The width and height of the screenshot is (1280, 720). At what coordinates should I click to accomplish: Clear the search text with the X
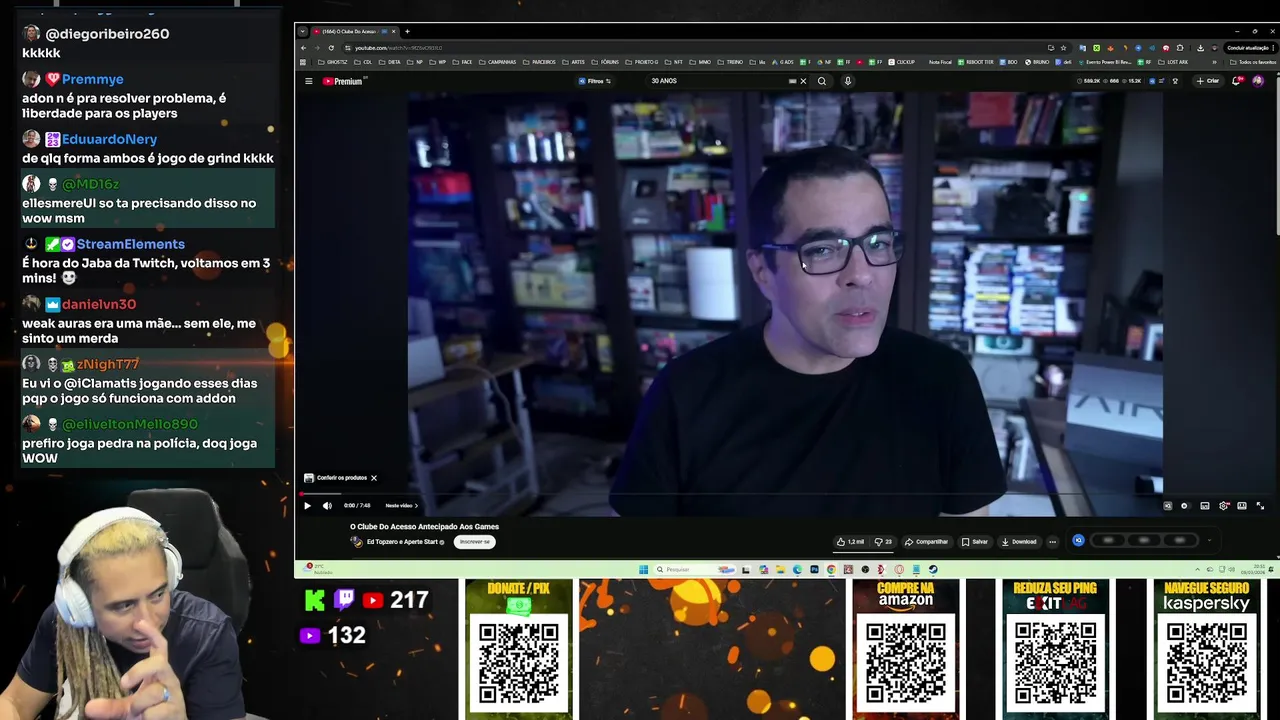point(802,81)
